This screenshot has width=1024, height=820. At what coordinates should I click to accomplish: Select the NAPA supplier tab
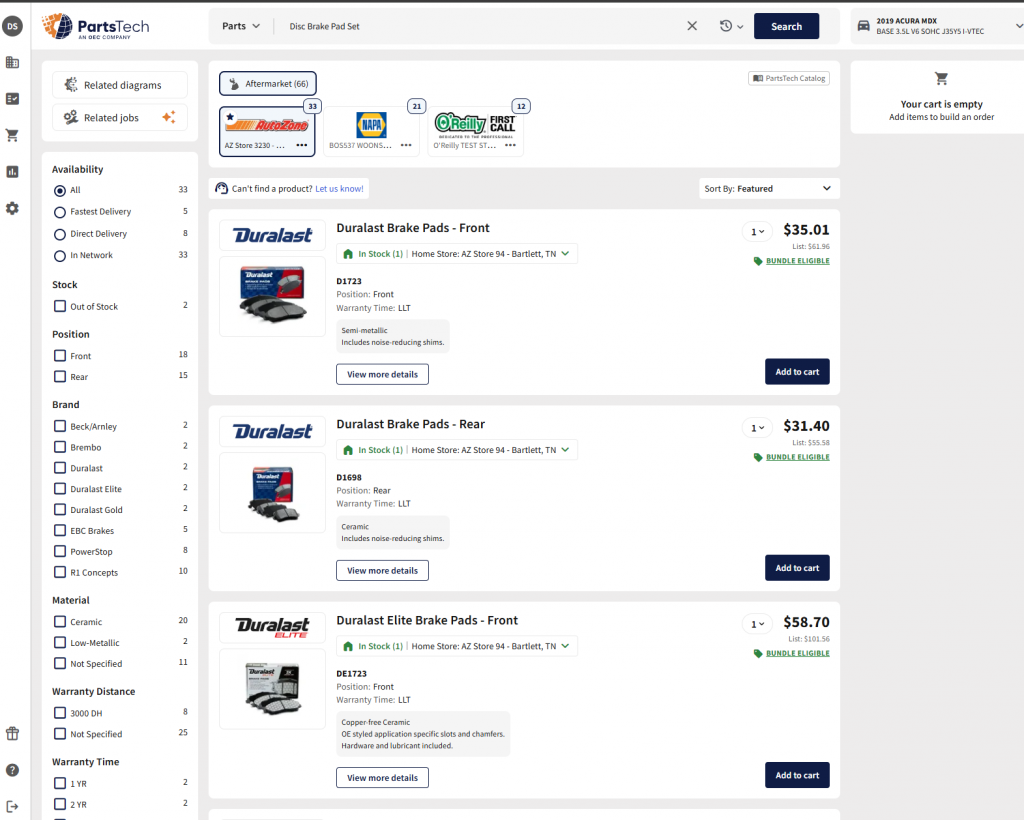point(371,131)
